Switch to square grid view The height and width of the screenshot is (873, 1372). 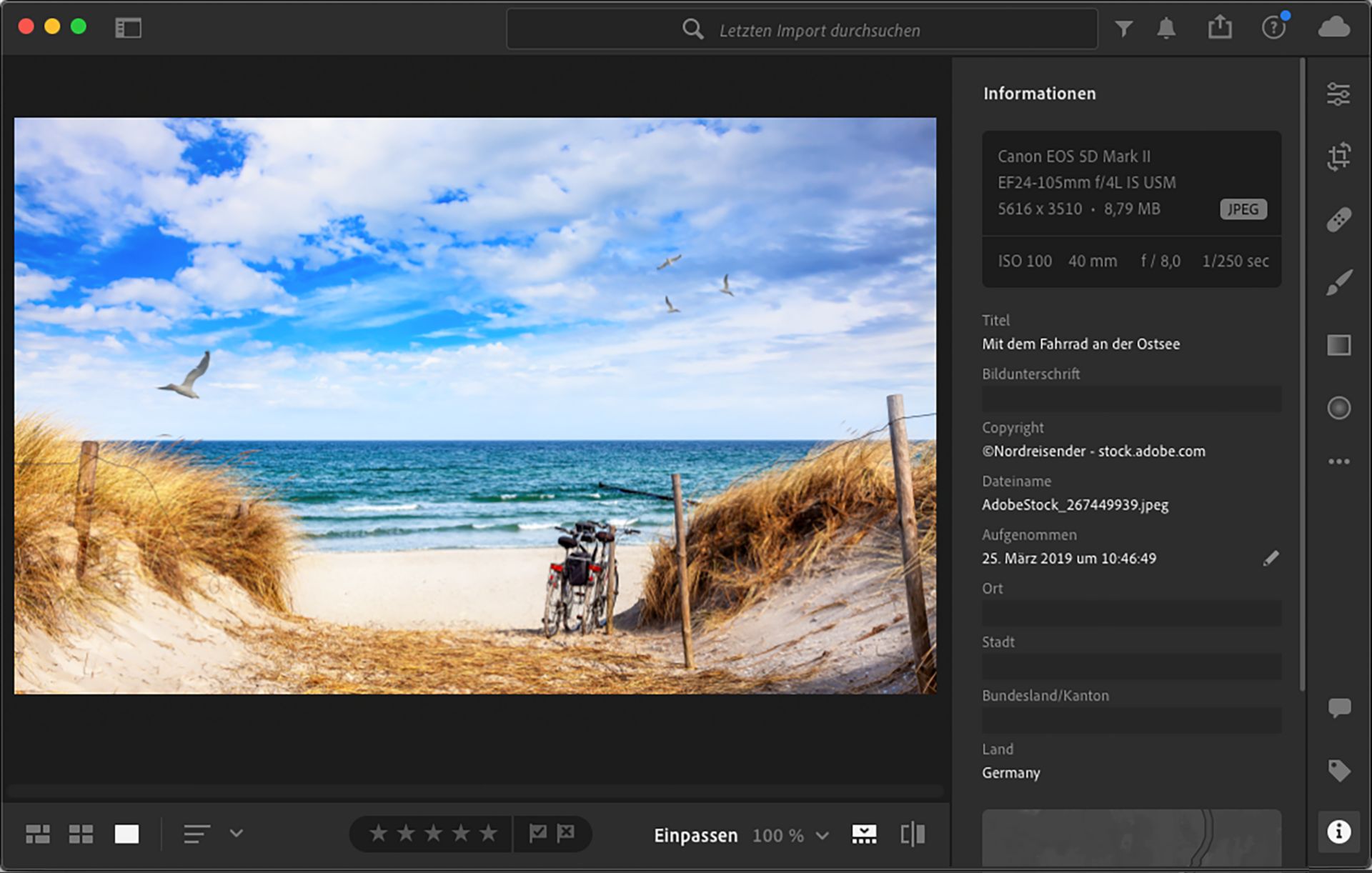[x=81, y=834]
